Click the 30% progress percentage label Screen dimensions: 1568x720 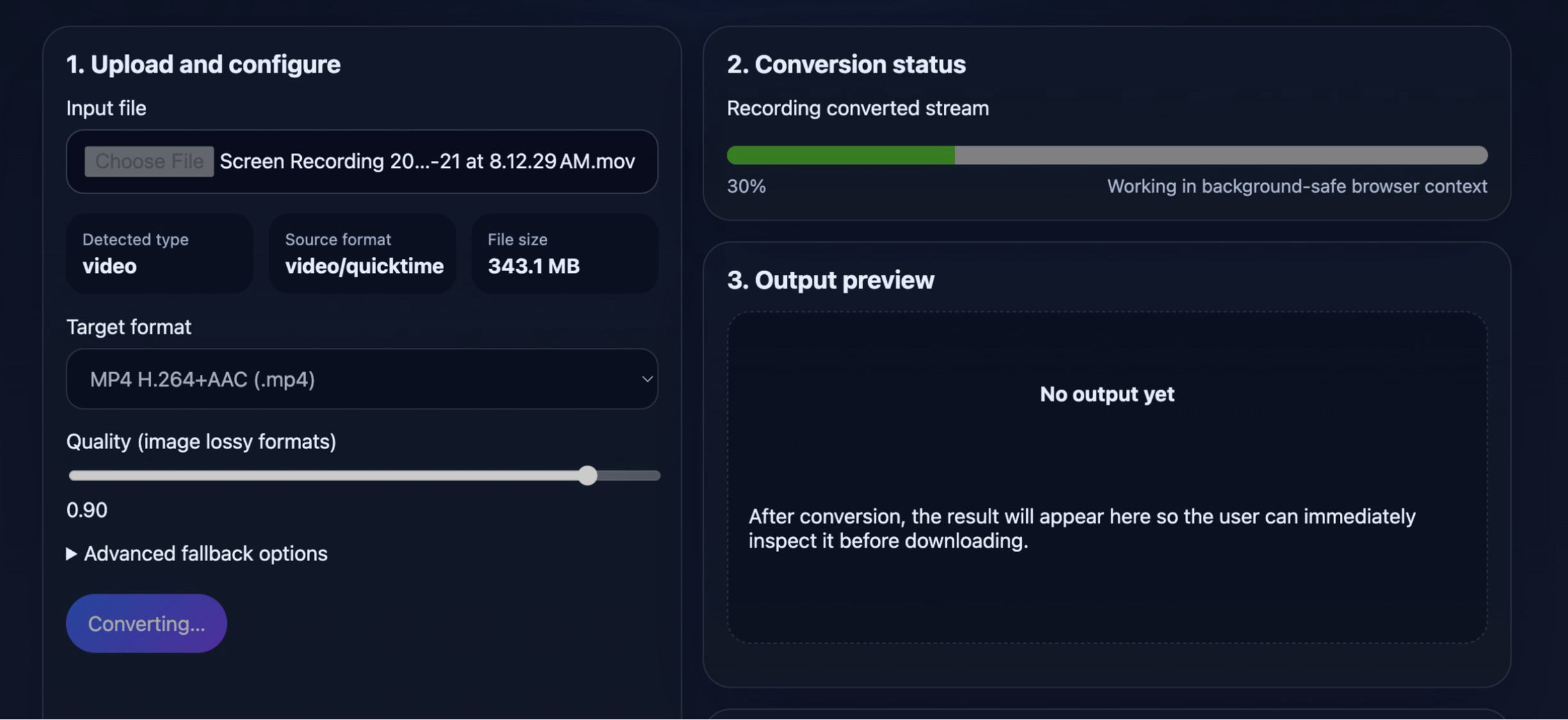745,186
